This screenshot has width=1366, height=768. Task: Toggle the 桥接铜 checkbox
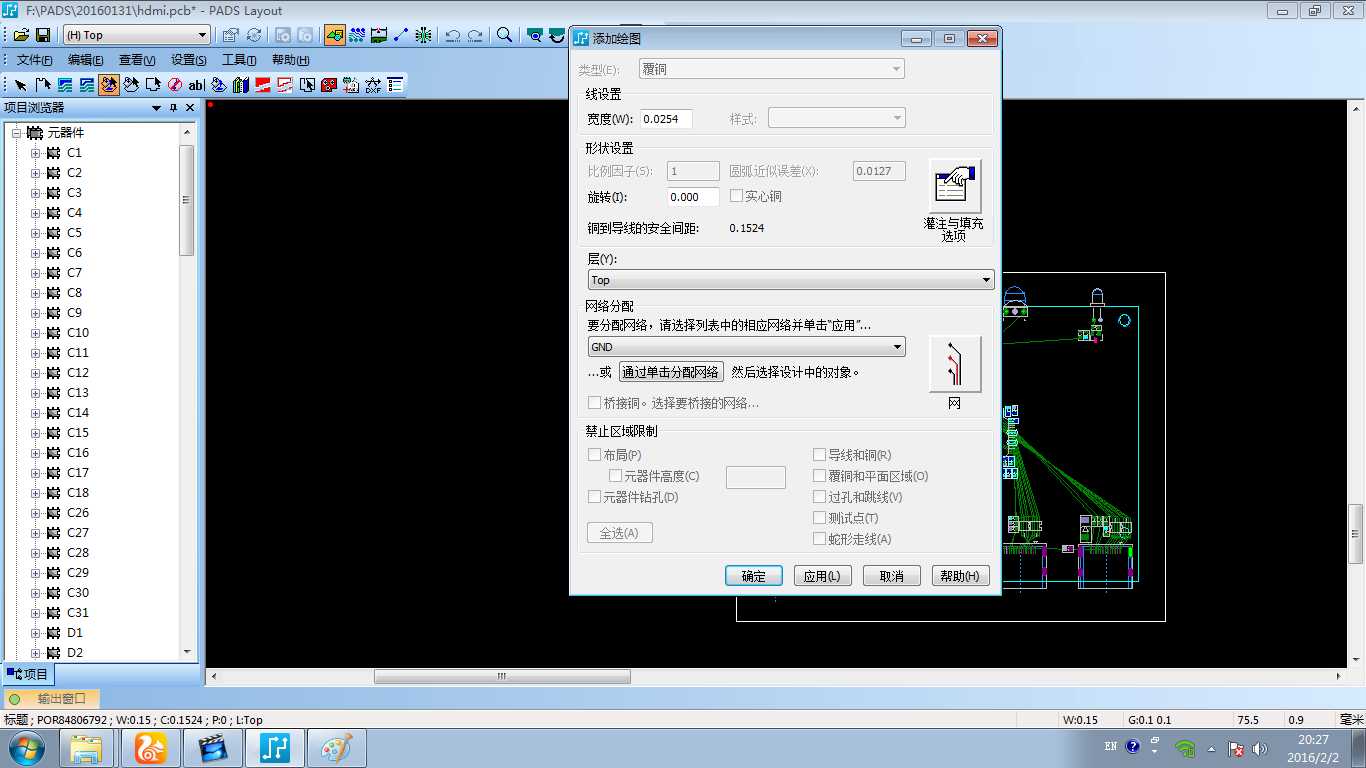595,403
